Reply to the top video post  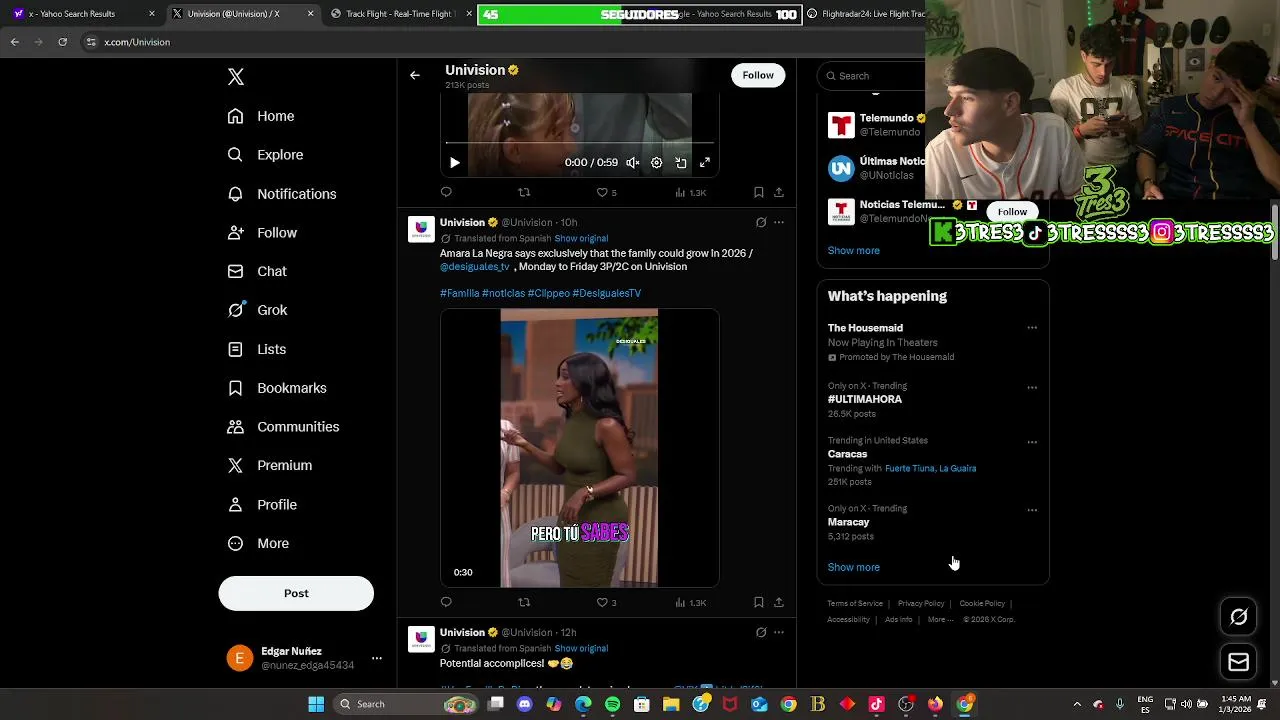(446, 192)
